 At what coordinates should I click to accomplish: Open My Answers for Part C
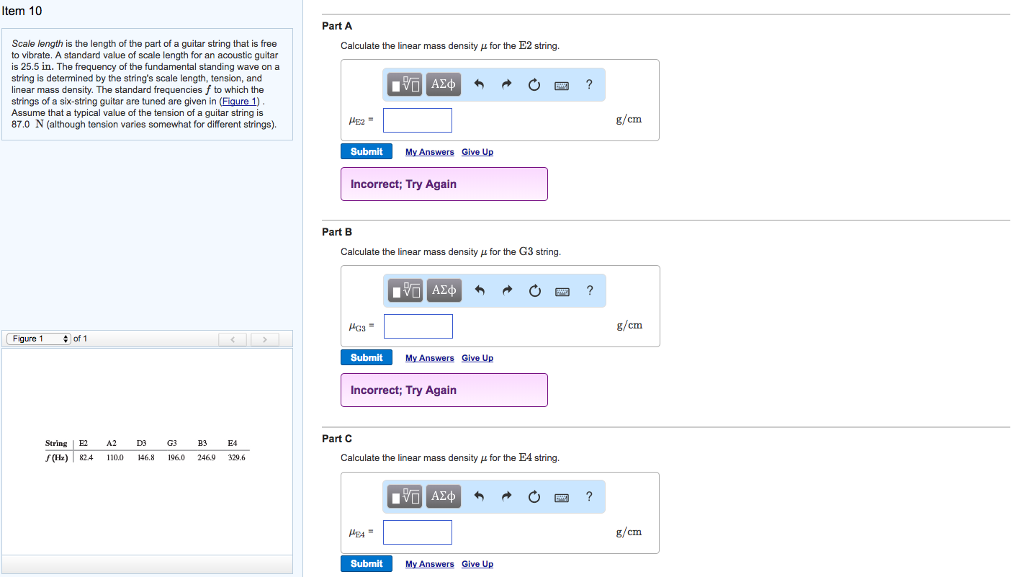429,565
